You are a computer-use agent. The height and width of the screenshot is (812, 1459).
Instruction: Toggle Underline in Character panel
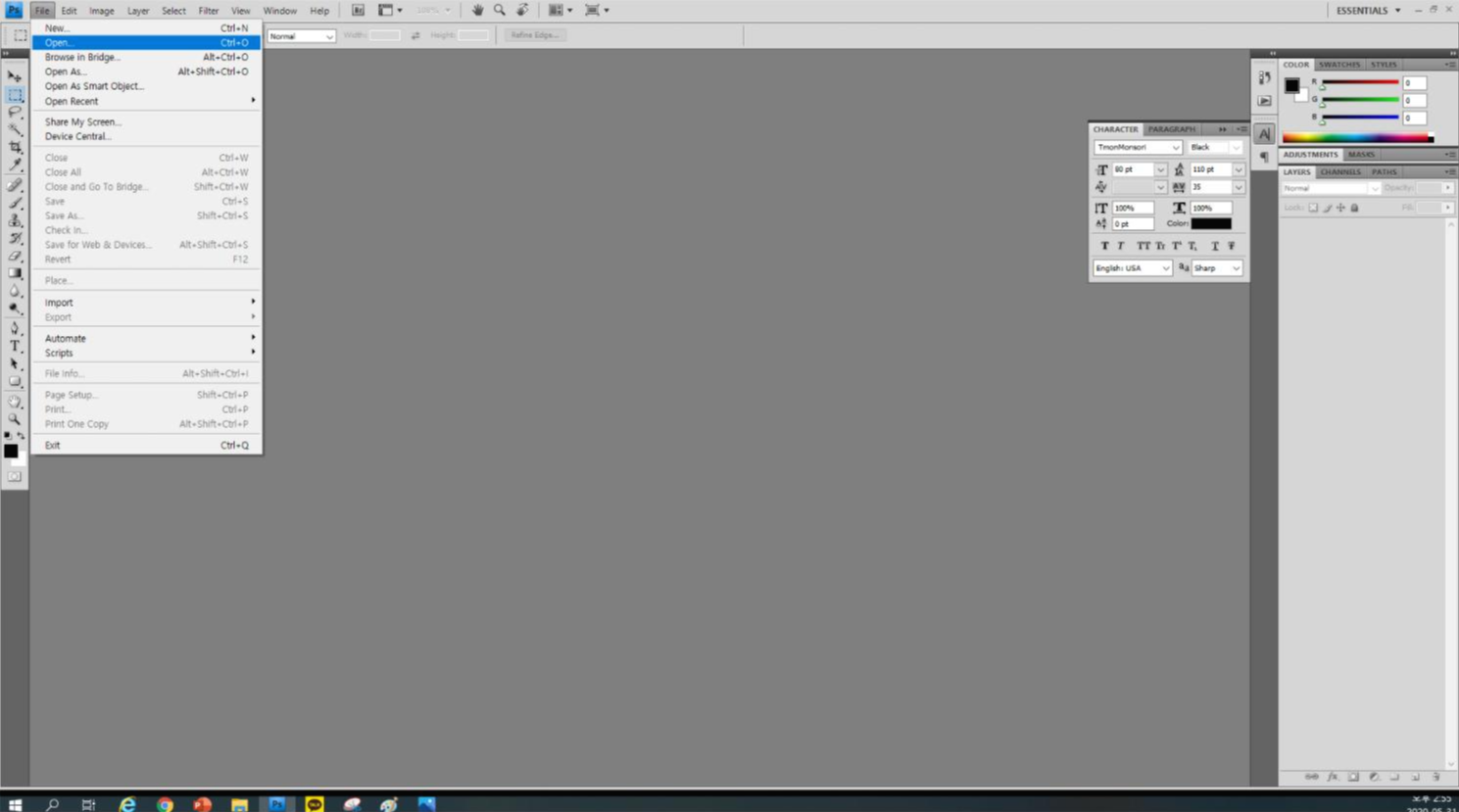tap(1215, 246)
